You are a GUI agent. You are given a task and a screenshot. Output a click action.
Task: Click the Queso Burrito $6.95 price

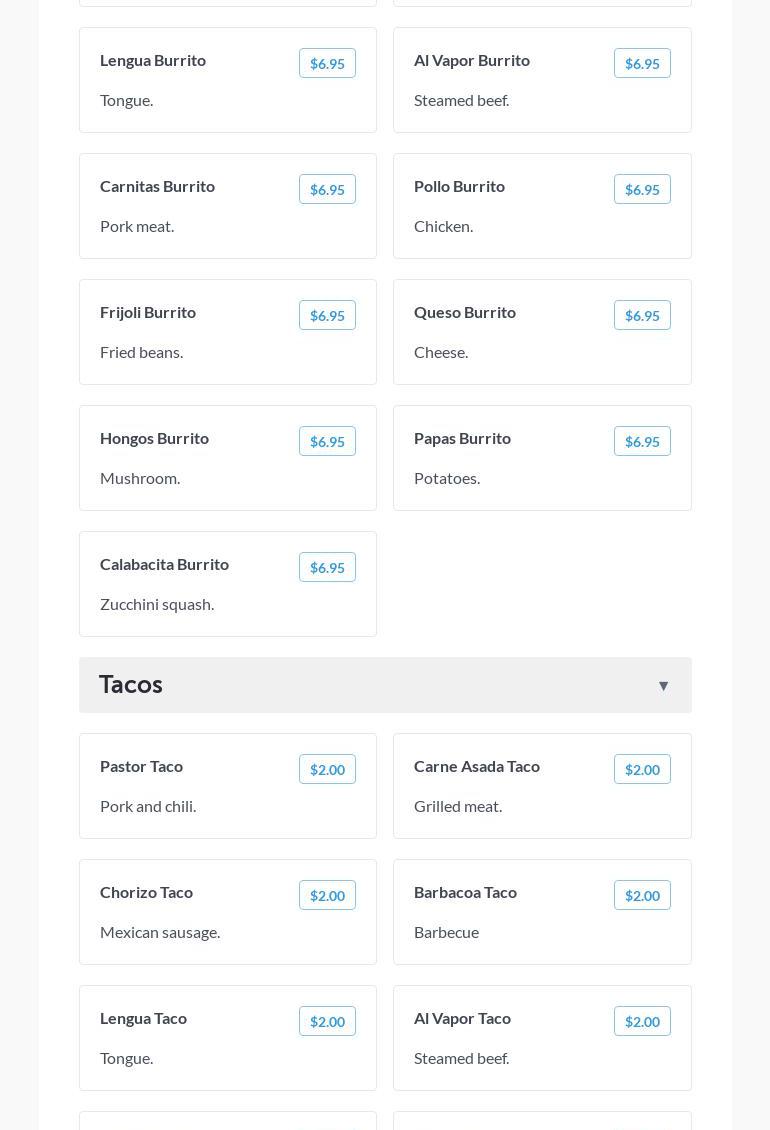tap(642, 315)
